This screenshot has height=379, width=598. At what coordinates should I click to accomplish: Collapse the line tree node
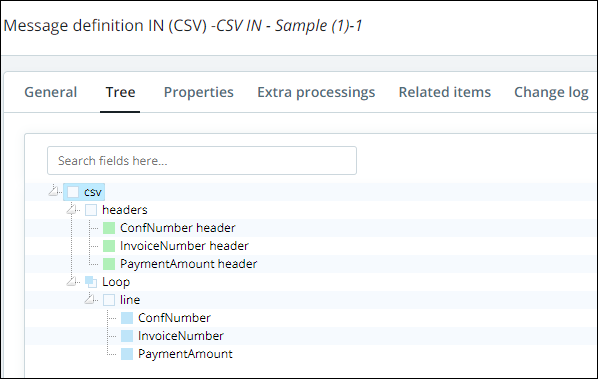coord(89,299)
